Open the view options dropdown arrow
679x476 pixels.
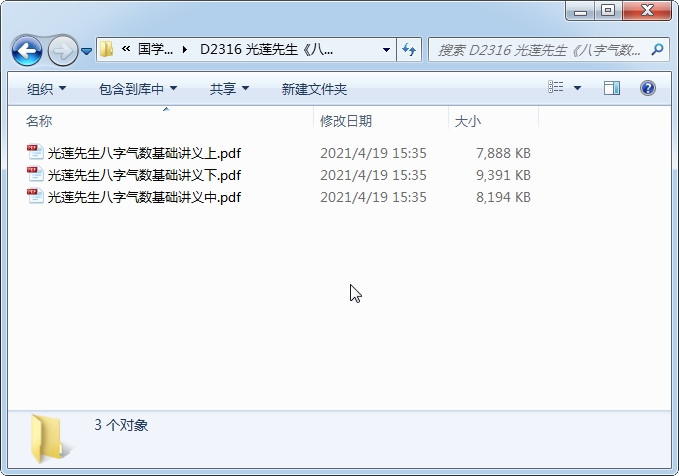pos(577,88)
